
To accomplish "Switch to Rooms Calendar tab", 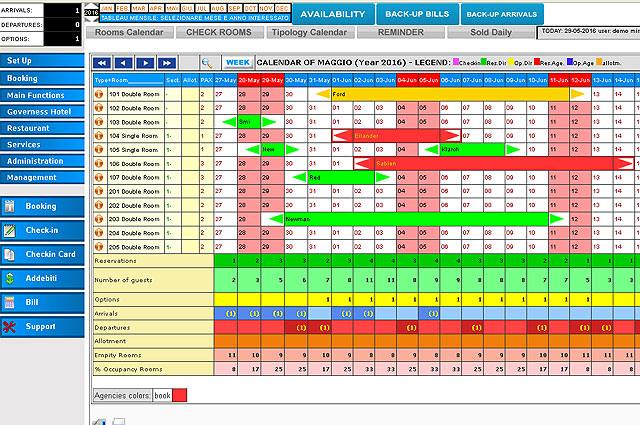I will tap(129, 32).
